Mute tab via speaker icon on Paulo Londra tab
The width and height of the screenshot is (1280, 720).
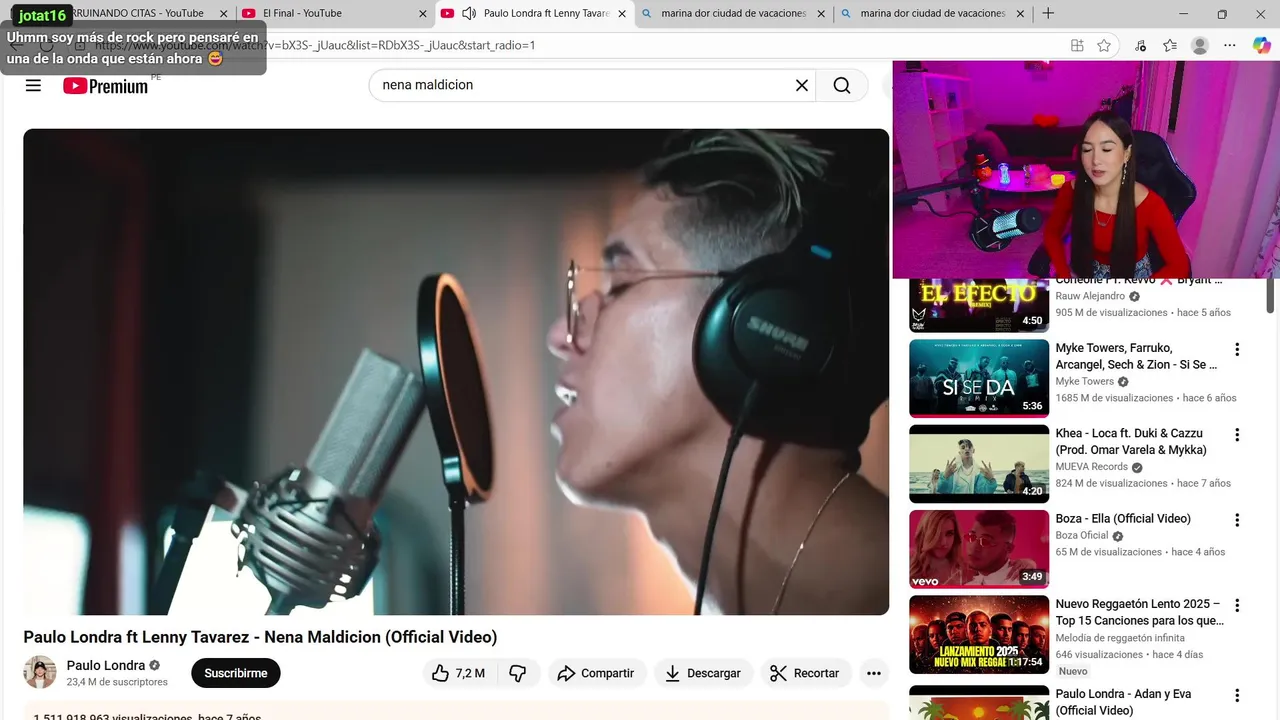(469, 13)
